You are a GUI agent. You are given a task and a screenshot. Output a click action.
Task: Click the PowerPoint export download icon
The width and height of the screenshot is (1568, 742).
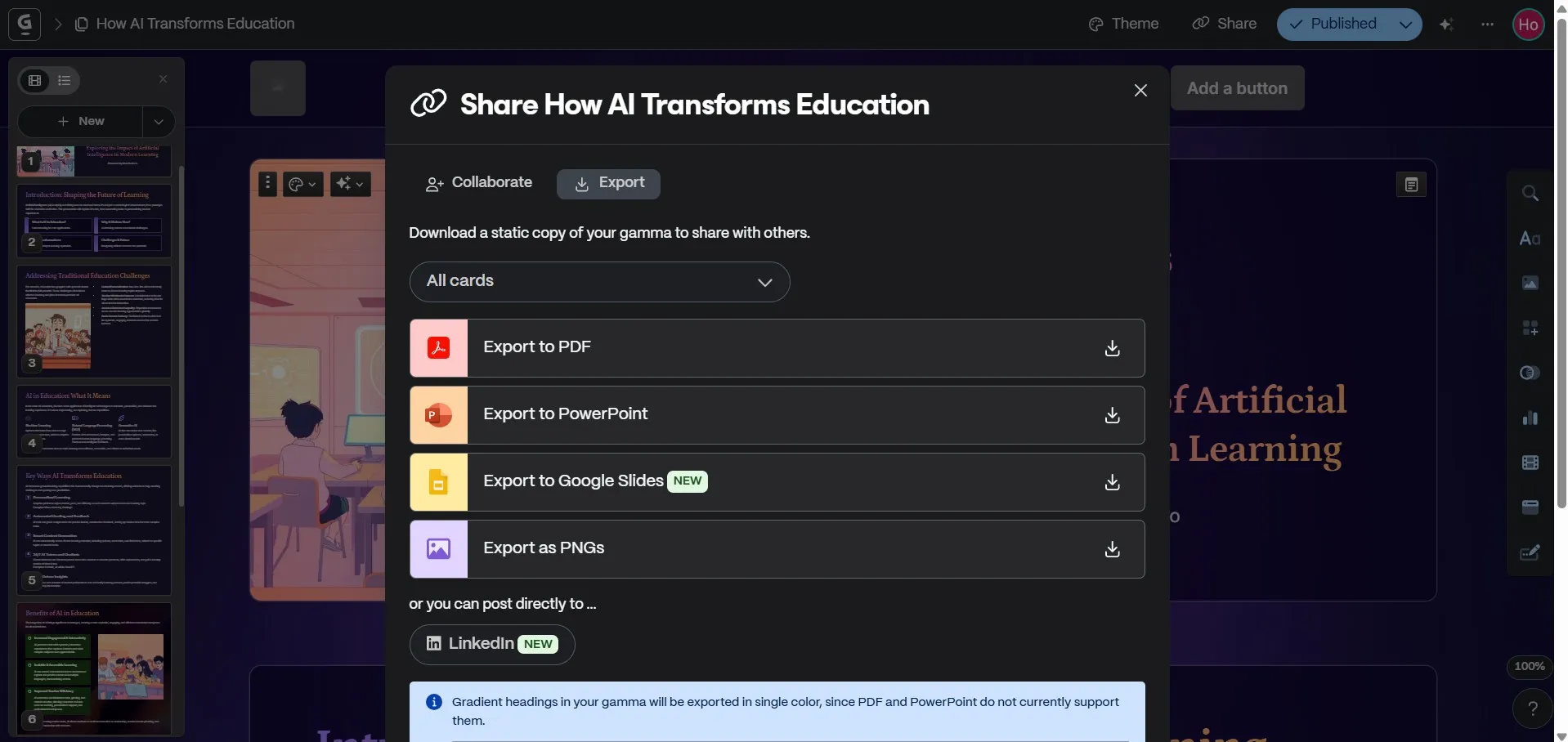pos(1112,415)
